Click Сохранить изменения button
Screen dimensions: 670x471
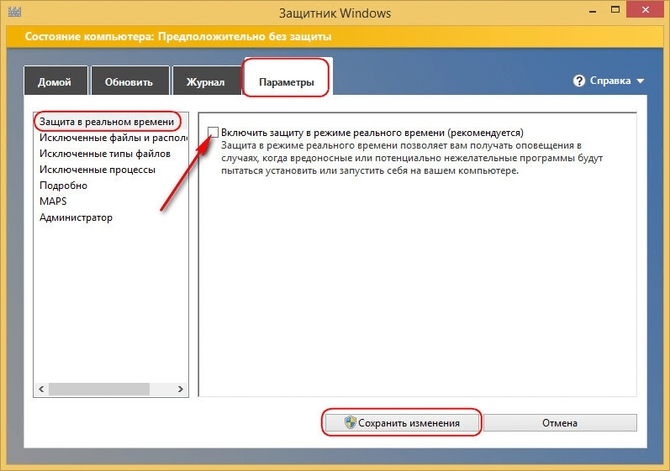[x=401, y=423]
